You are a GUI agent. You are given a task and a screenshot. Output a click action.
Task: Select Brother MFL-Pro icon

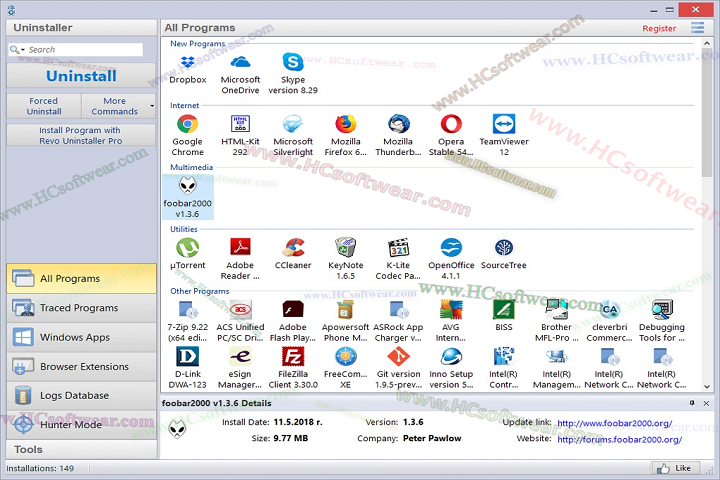point(556,310)
